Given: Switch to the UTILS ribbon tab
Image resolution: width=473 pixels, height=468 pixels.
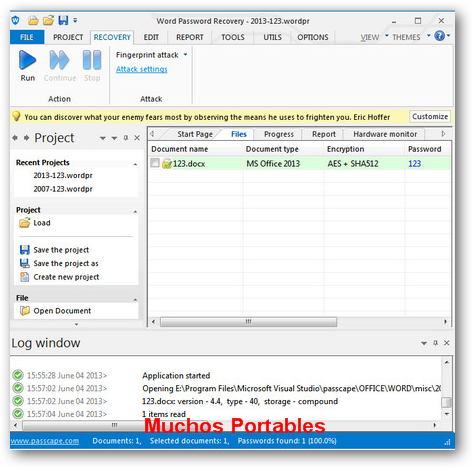Looking at the screenshot, I should 272,37.
